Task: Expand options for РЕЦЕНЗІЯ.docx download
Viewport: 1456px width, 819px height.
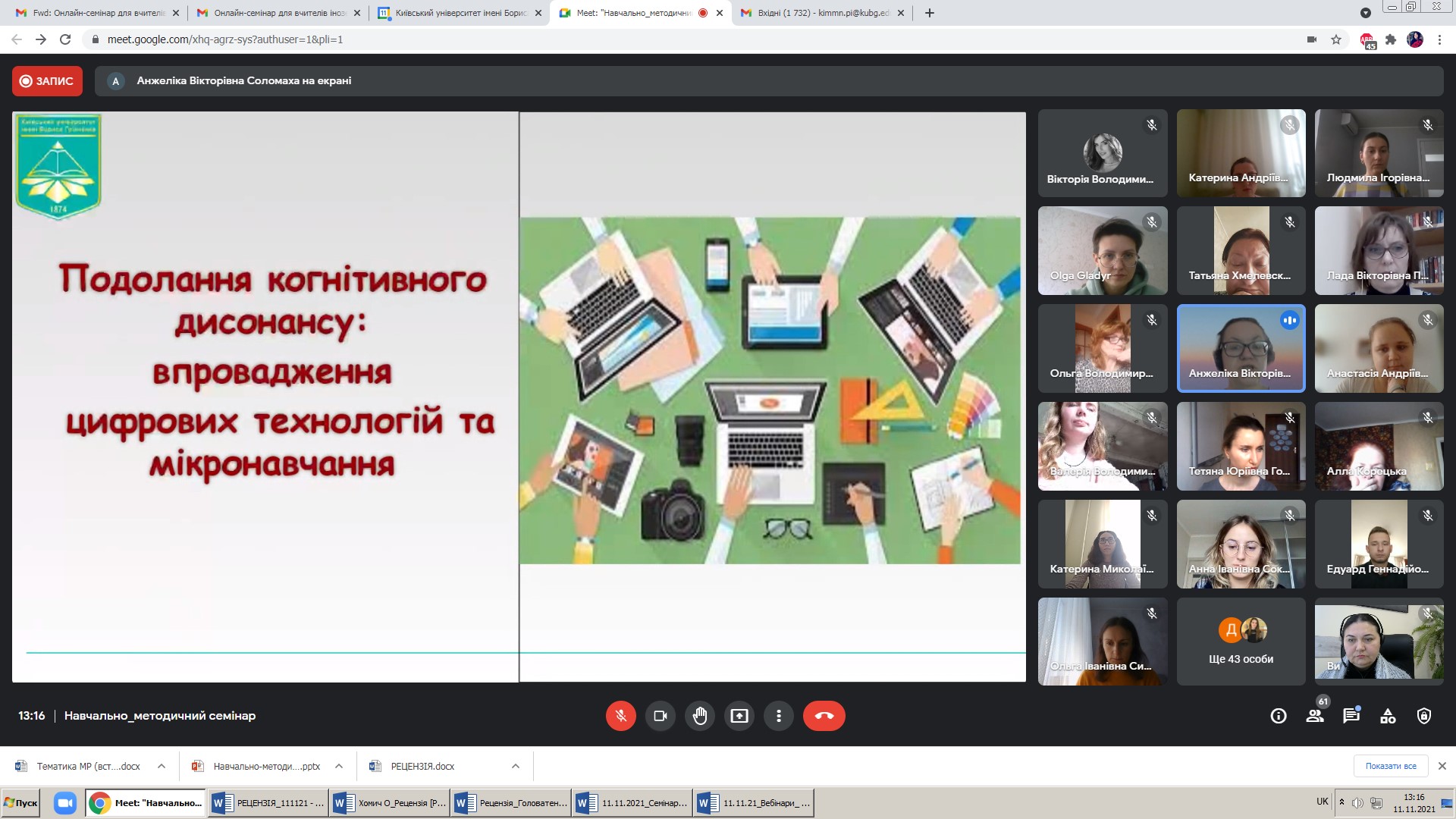Action: tap(516, 767)
